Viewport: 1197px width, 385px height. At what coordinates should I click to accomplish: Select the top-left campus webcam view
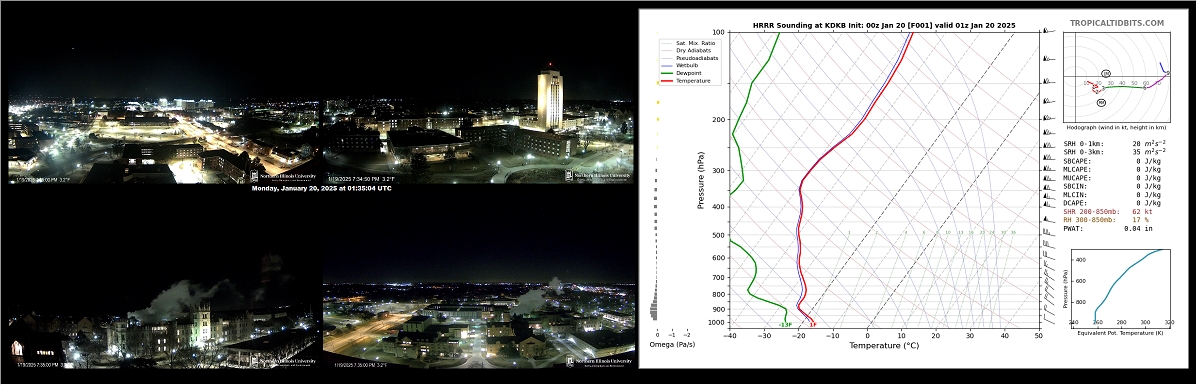tap(163, 141)
